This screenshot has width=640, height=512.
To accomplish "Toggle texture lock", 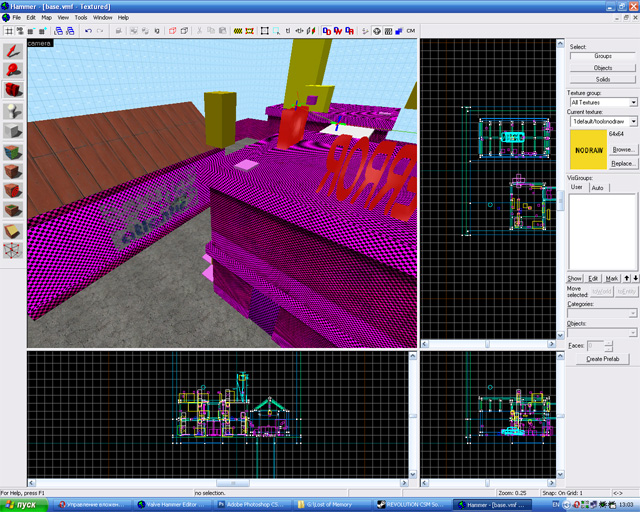I will (x=288, y=31).
